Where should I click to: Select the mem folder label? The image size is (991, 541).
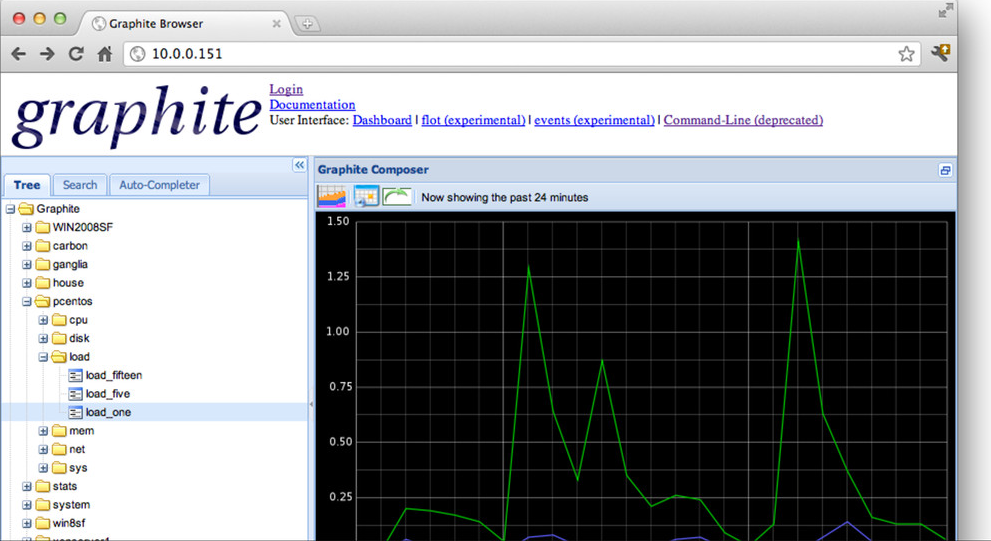point(82,431)
